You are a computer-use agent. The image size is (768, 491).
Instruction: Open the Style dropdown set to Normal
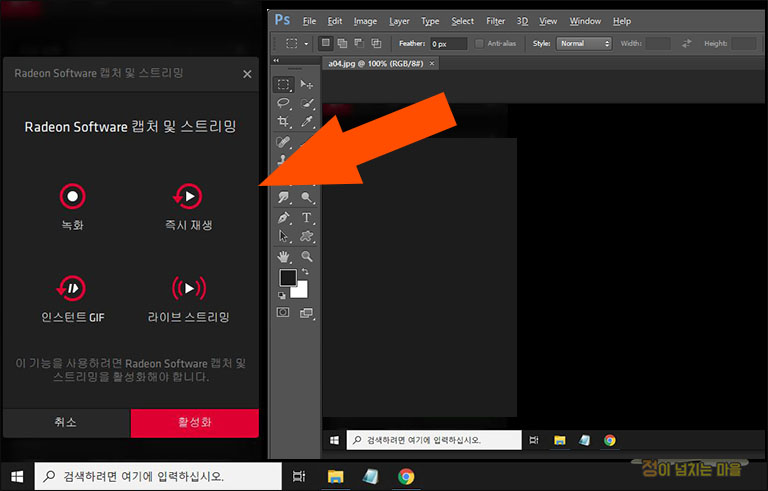pyautogui.click(x=584, y=44)
